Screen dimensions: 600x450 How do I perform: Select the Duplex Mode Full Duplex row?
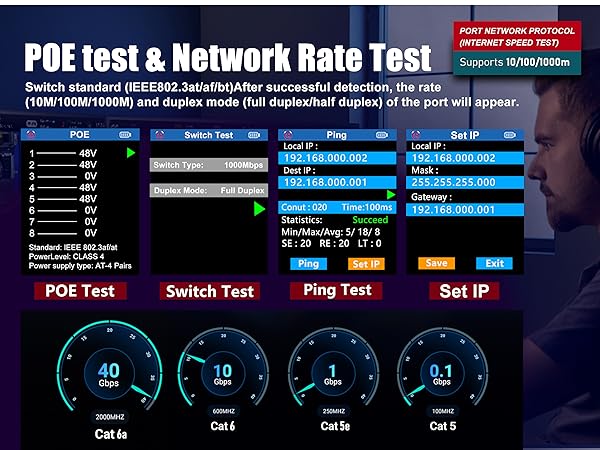click(209, 191)
